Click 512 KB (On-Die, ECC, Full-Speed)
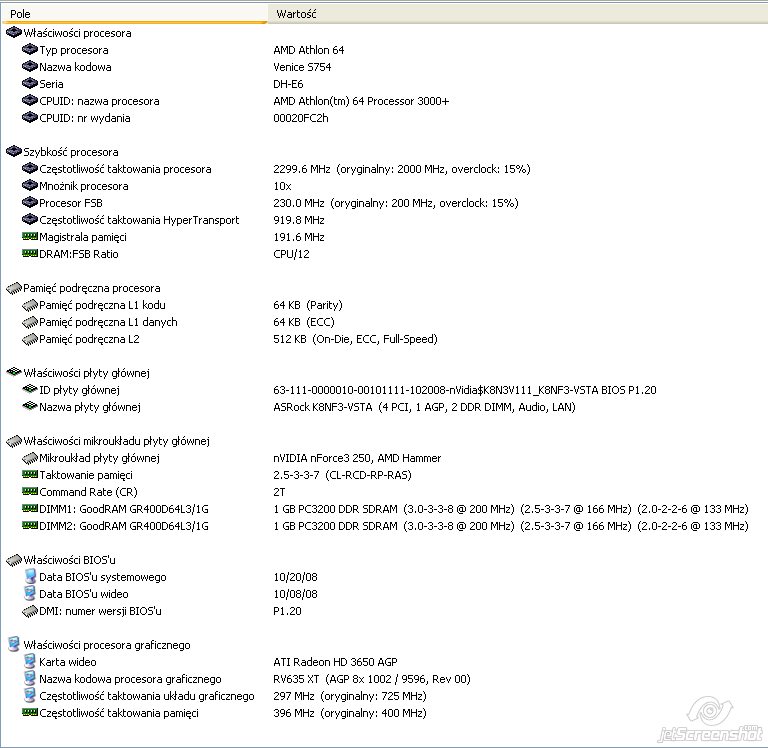The height and width of the screenshot is (748, 768). [x=356, y=339]
